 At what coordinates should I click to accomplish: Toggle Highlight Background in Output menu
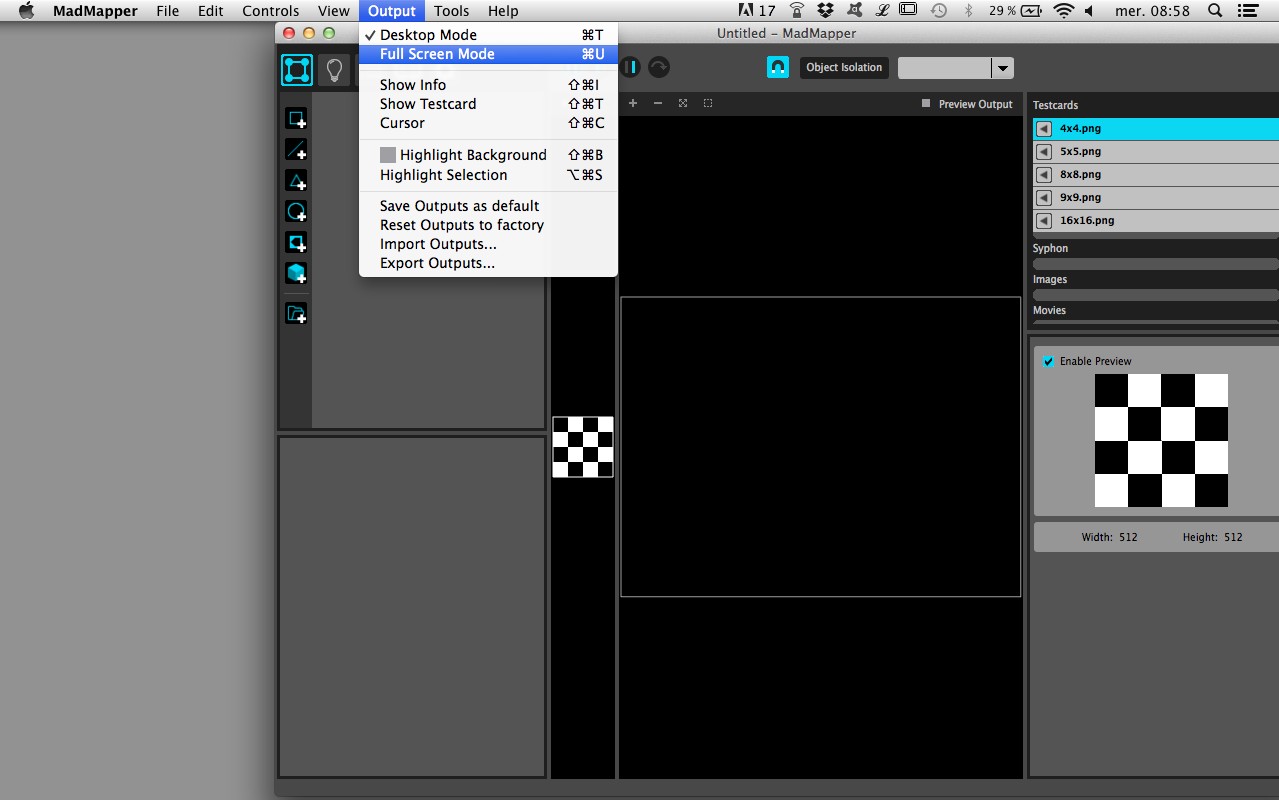pos(463,155)
